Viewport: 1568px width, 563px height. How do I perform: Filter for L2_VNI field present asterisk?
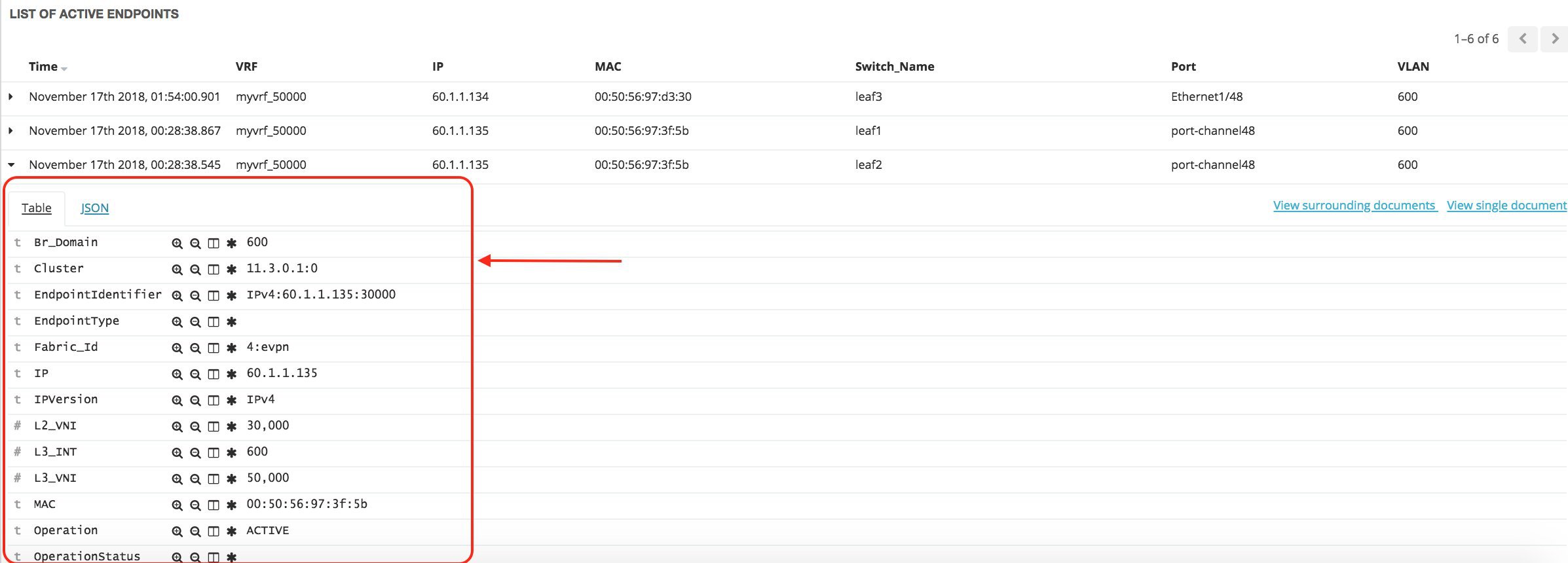(x=231, y=427)
